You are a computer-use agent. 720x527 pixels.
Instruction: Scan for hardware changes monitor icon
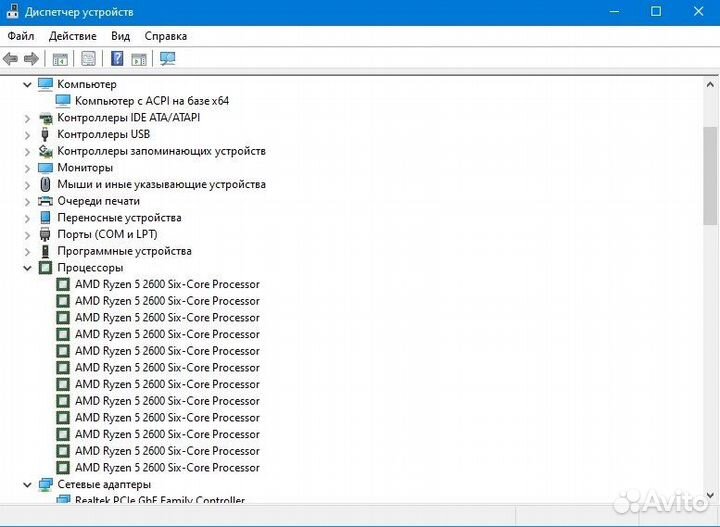point(168,59)
